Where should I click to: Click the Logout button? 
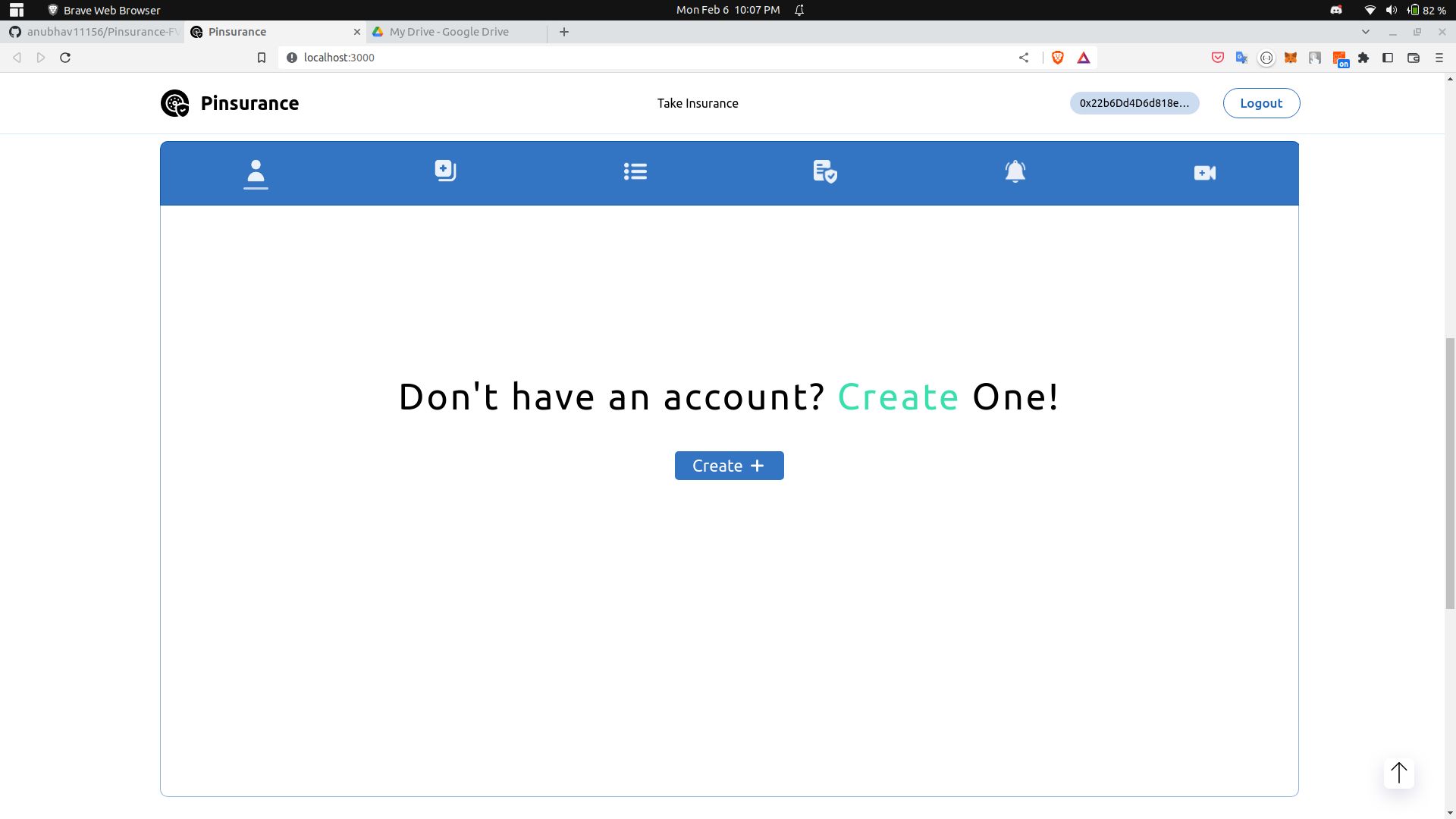[x=1261, y=103]
